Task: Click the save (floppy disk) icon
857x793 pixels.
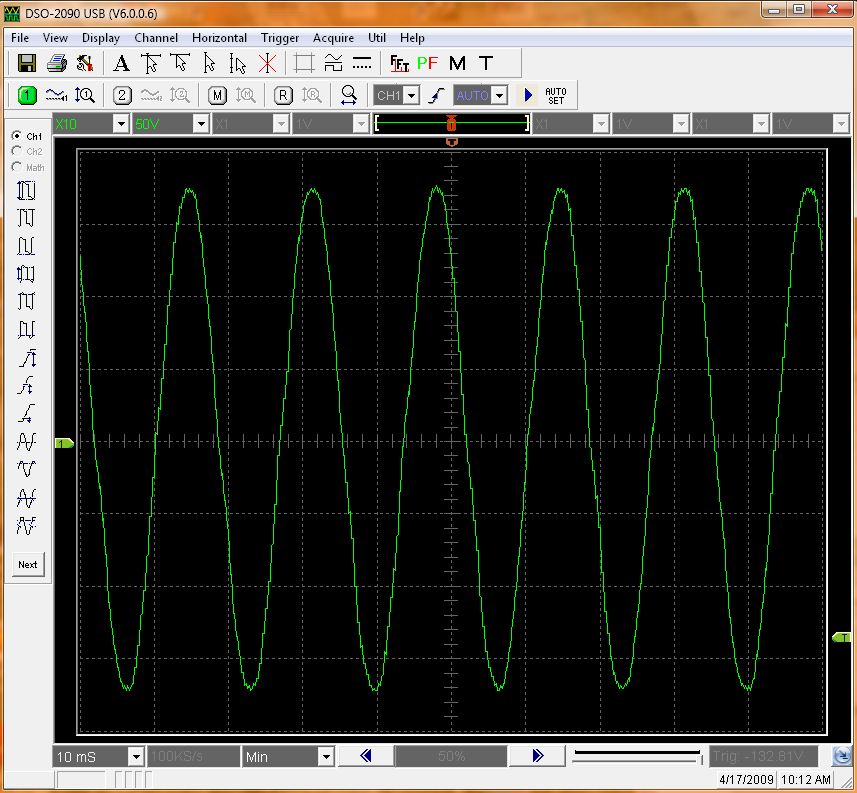Action: (27, 64)
